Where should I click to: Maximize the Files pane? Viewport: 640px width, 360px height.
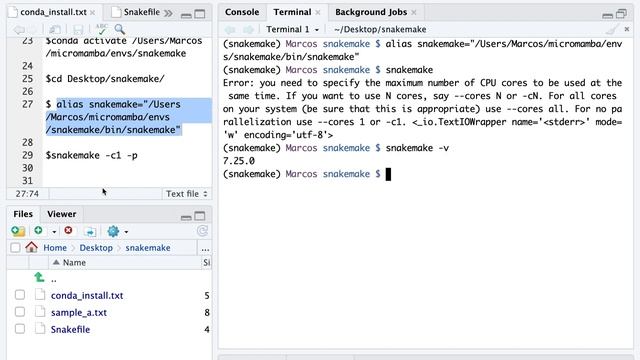click(x=200, y=216)
